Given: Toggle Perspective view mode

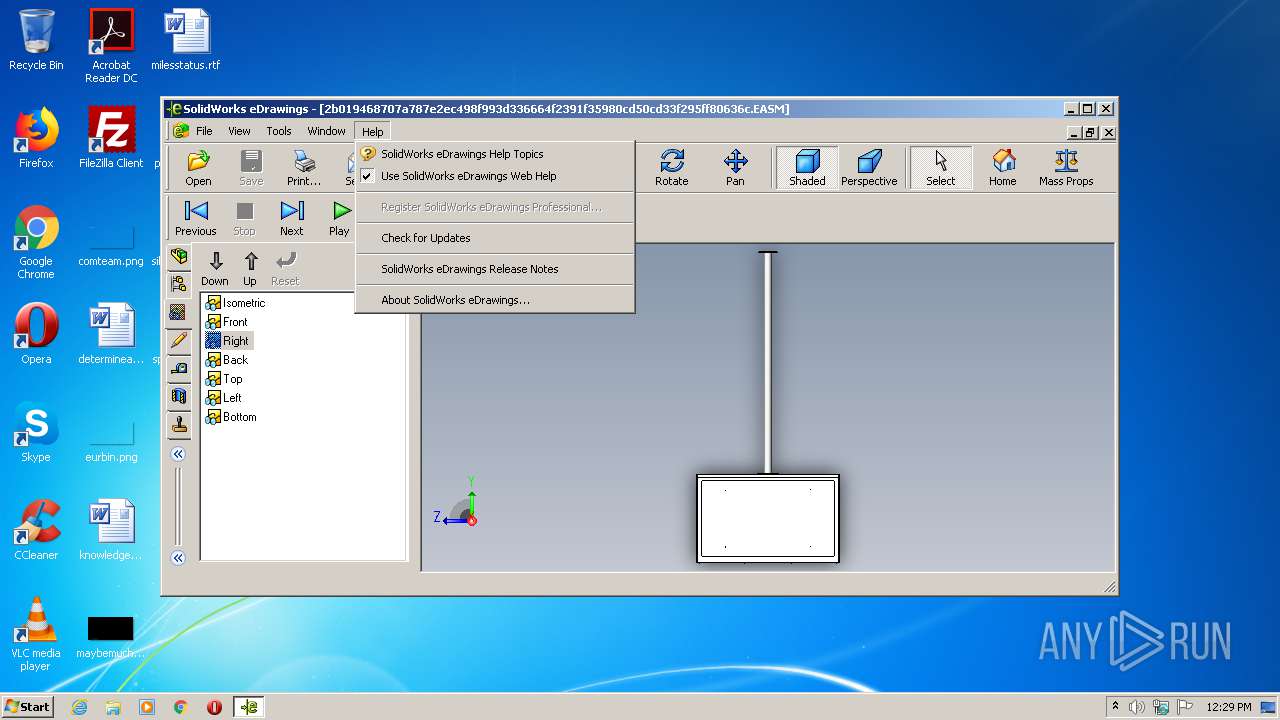Looking at the screenshot, I should pos(869,168).
